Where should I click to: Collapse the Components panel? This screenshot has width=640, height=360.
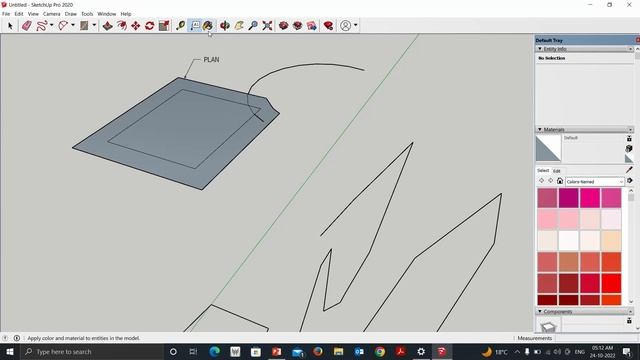coord(540,311)
